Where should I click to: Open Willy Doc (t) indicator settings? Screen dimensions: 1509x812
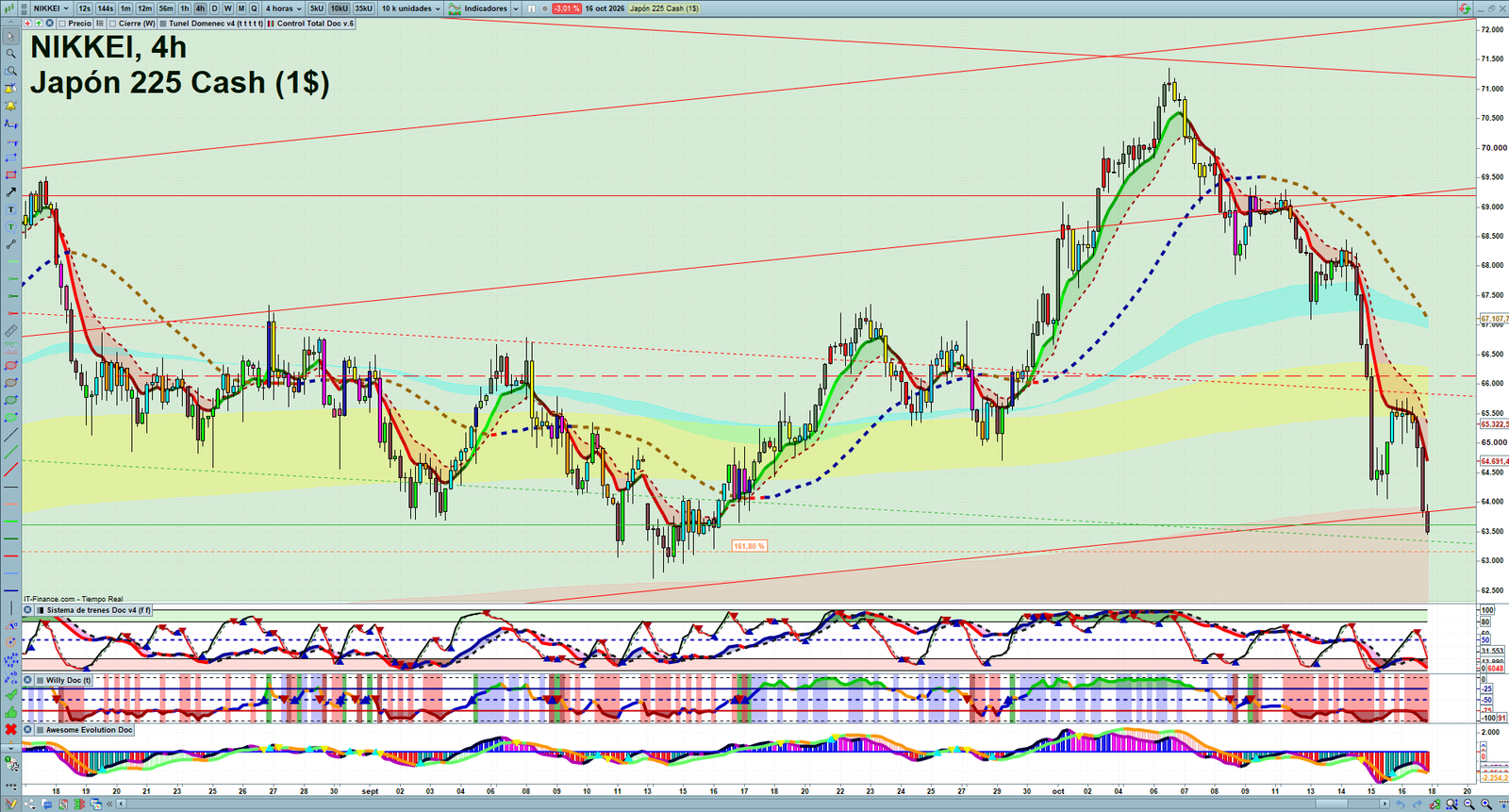pos(69,680)
